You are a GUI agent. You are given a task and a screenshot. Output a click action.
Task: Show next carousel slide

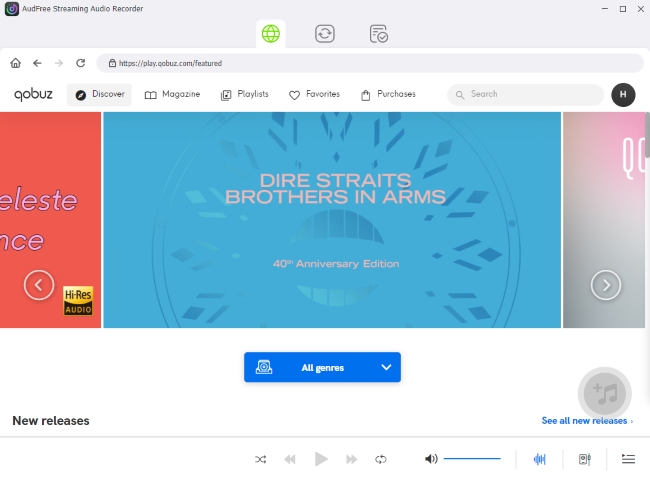pyautogui.click(x=606, y=285)
